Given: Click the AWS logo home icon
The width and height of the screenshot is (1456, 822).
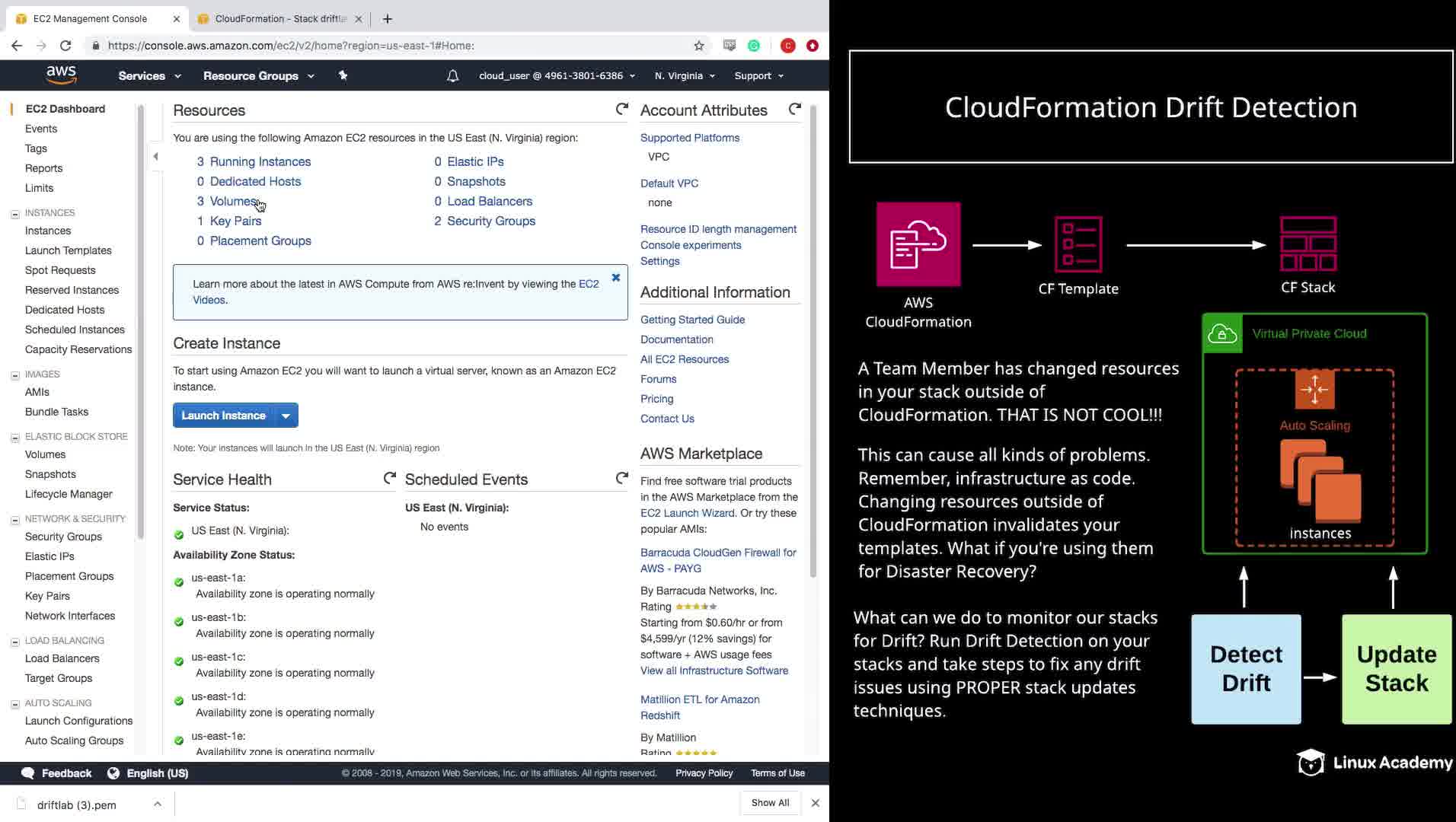Looking at the screenshot, I should click(x=61, y=75).
